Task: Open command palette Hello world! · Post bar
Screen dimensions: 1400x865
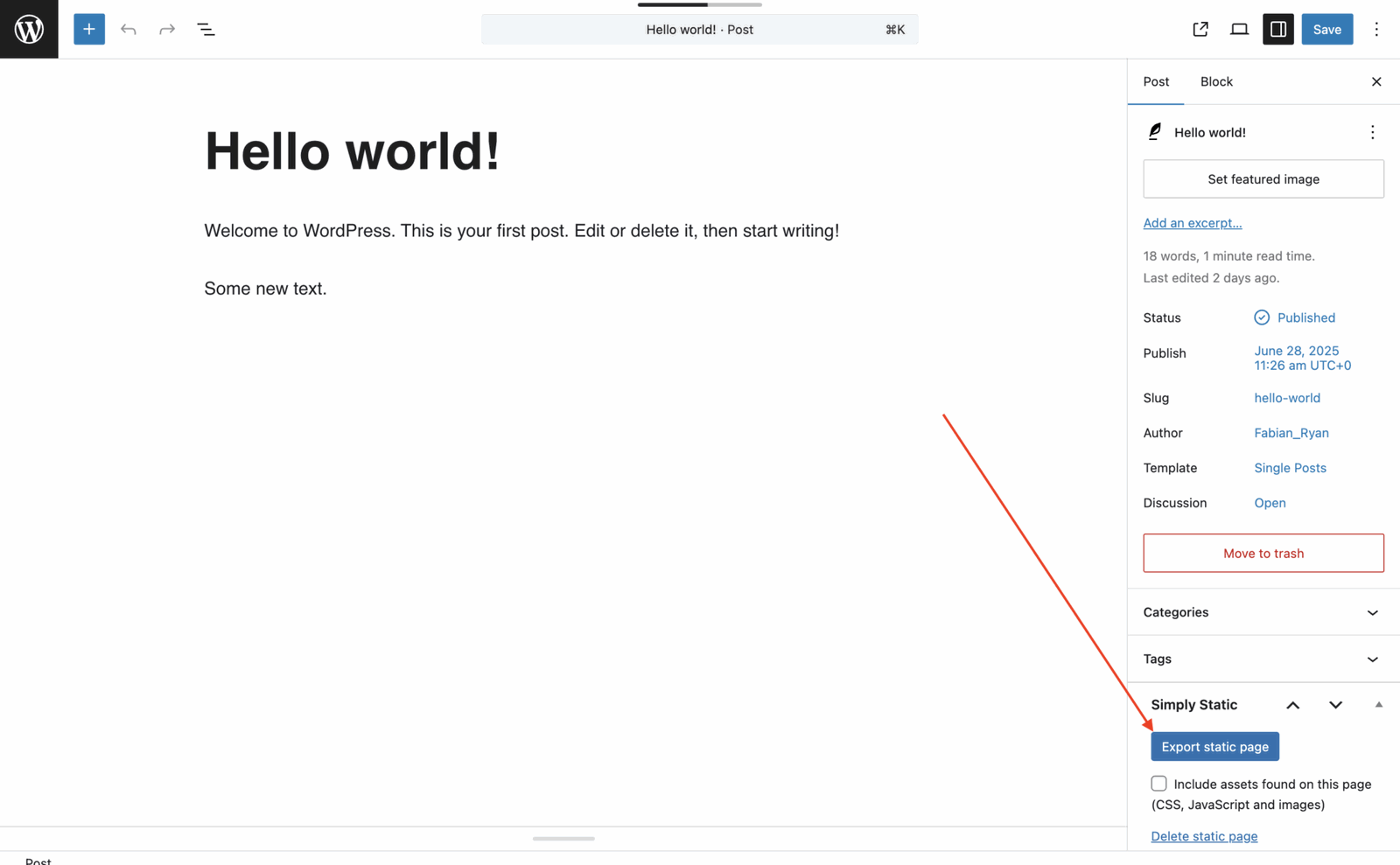Action: [699, 29]
